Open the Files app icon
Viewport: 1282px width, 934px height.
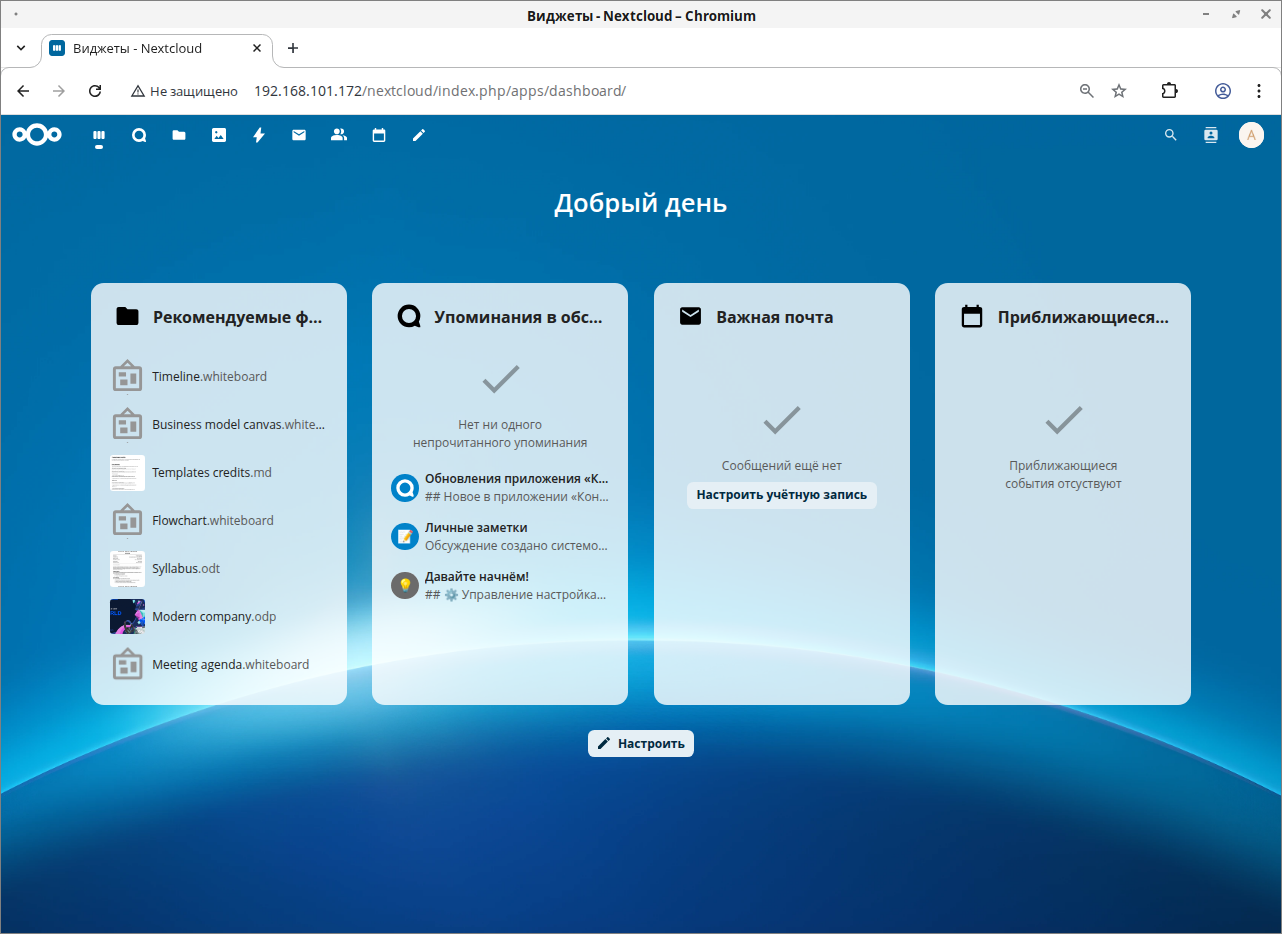pyautogui.click(x=179, y=135)
